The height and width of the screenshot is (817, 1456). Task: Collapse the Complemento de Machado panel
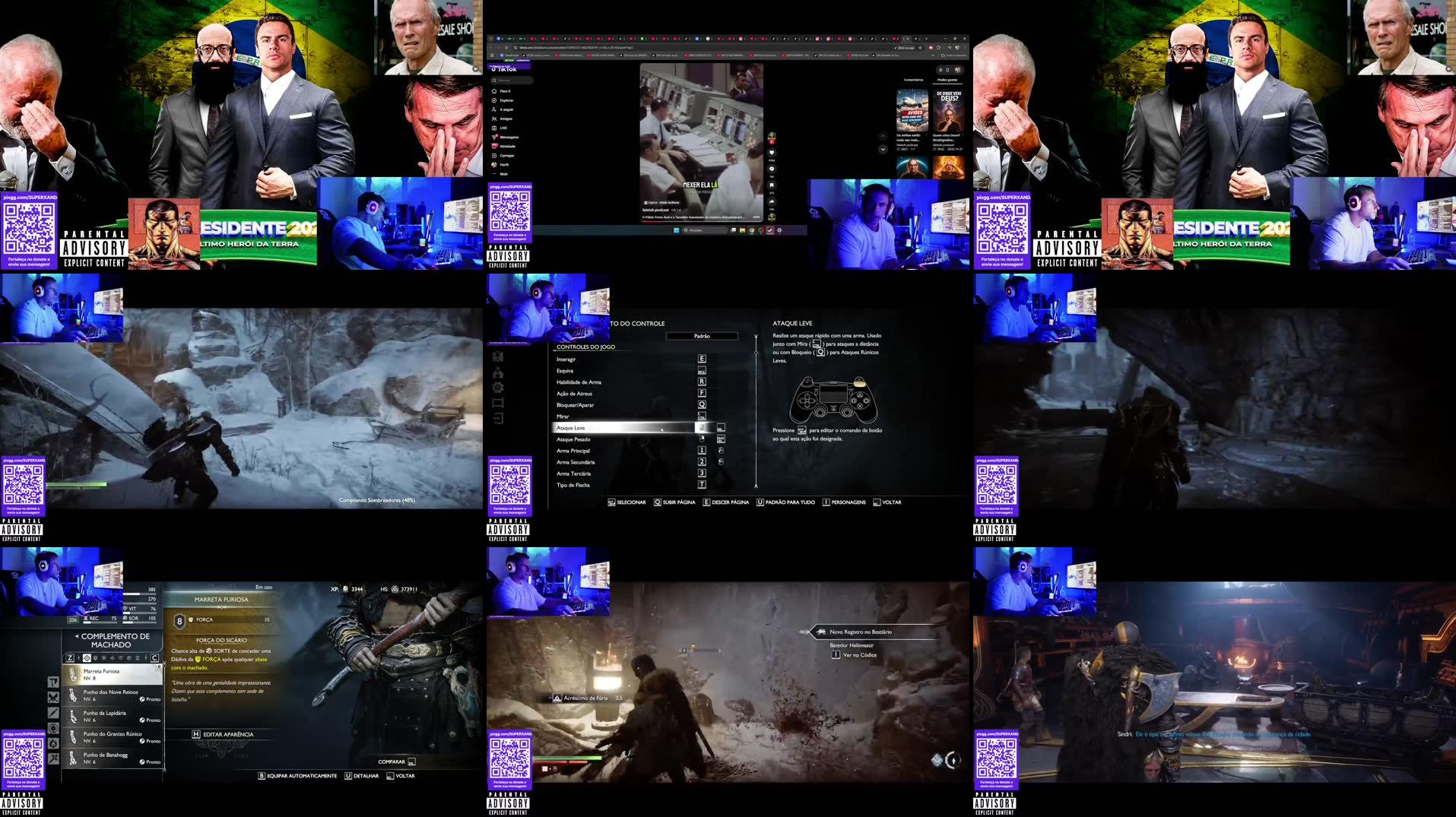77,636
